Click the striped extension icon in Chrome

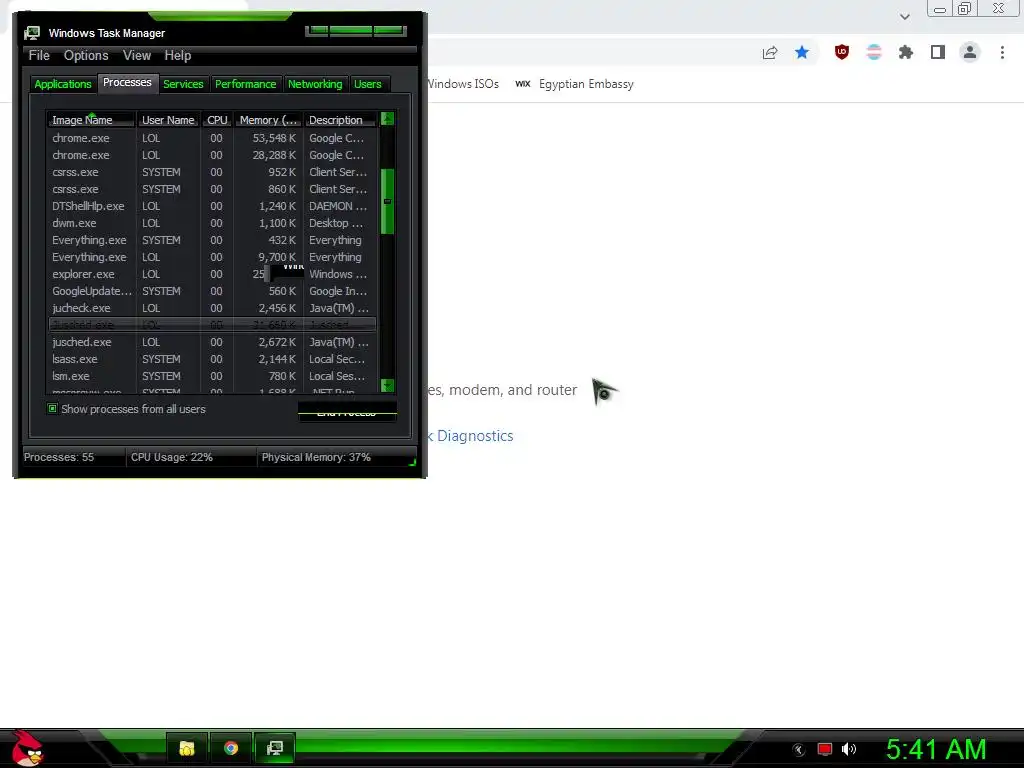tap(874, 52)
